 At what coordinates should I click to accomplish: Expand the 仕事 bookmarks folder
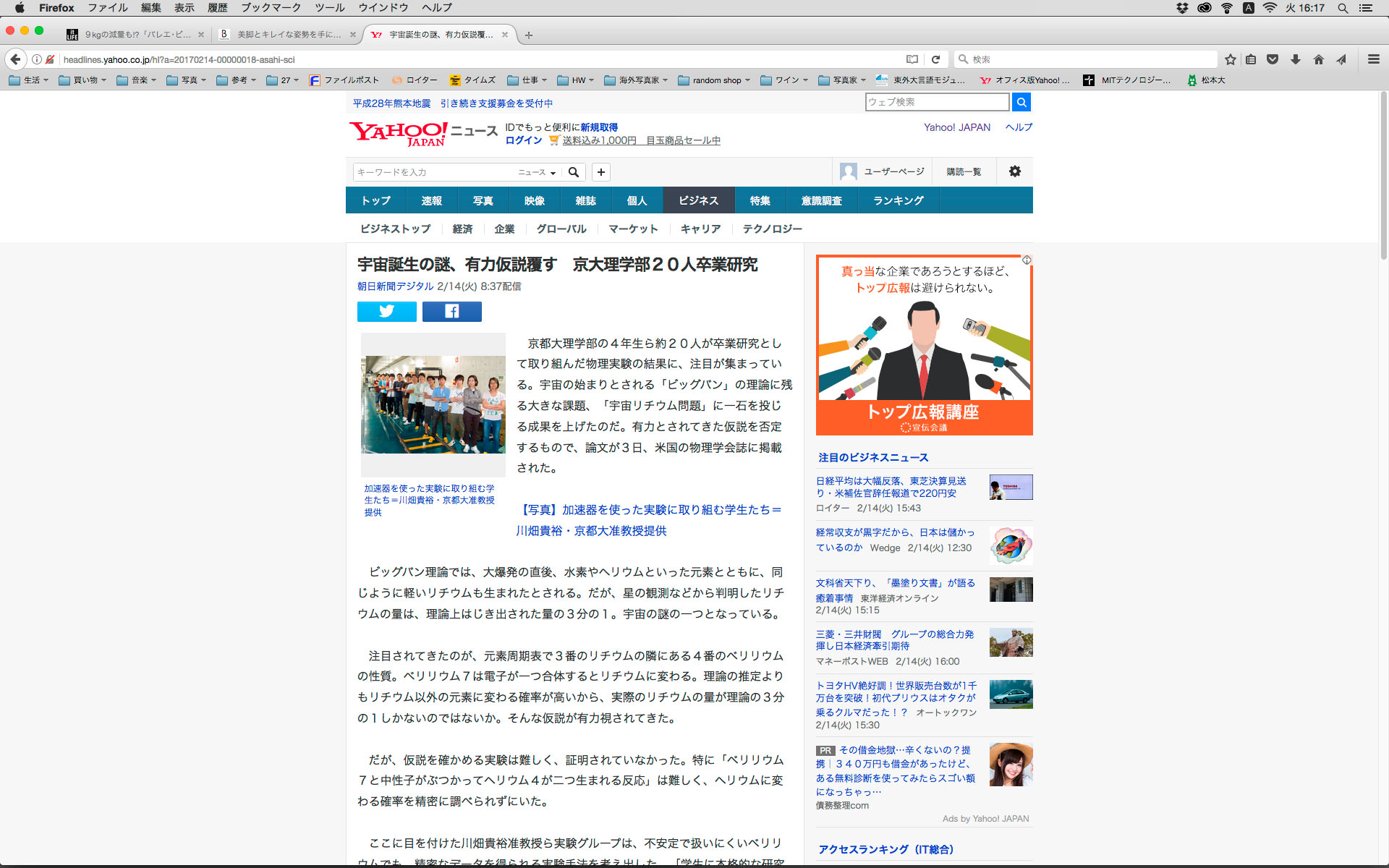click(527, 80)
